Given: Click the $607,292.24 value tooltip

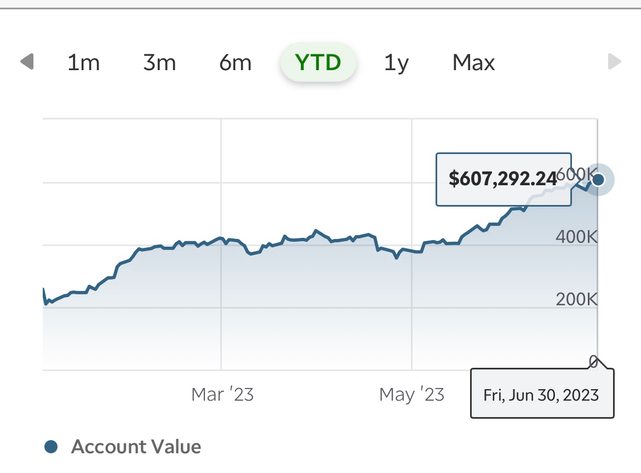Looking at the screenshot, I should pyautogui.click(x=503, y=179).
